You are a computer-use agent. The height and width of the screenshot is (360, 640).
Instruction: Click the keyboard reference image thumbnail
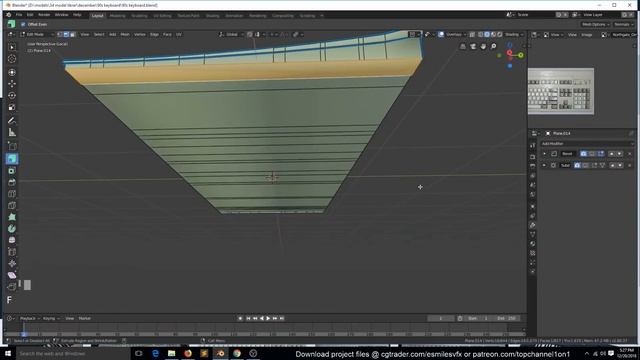point(561,91)
